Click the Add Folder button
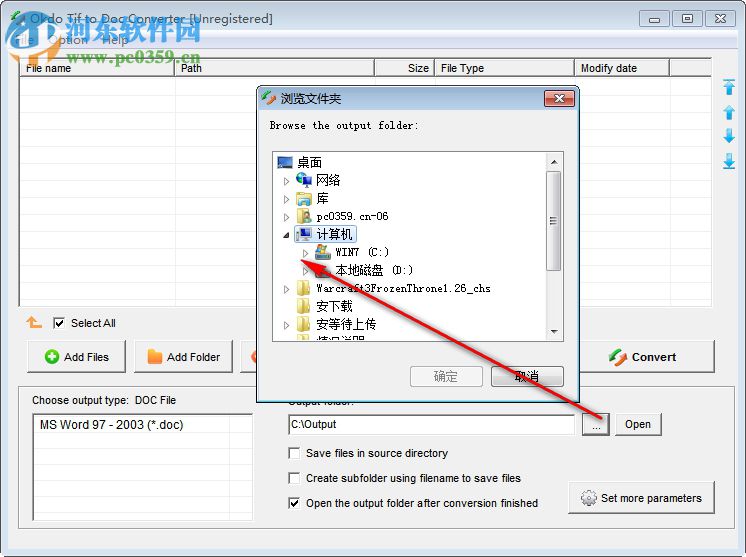The image size is (746, 557). 184,357
